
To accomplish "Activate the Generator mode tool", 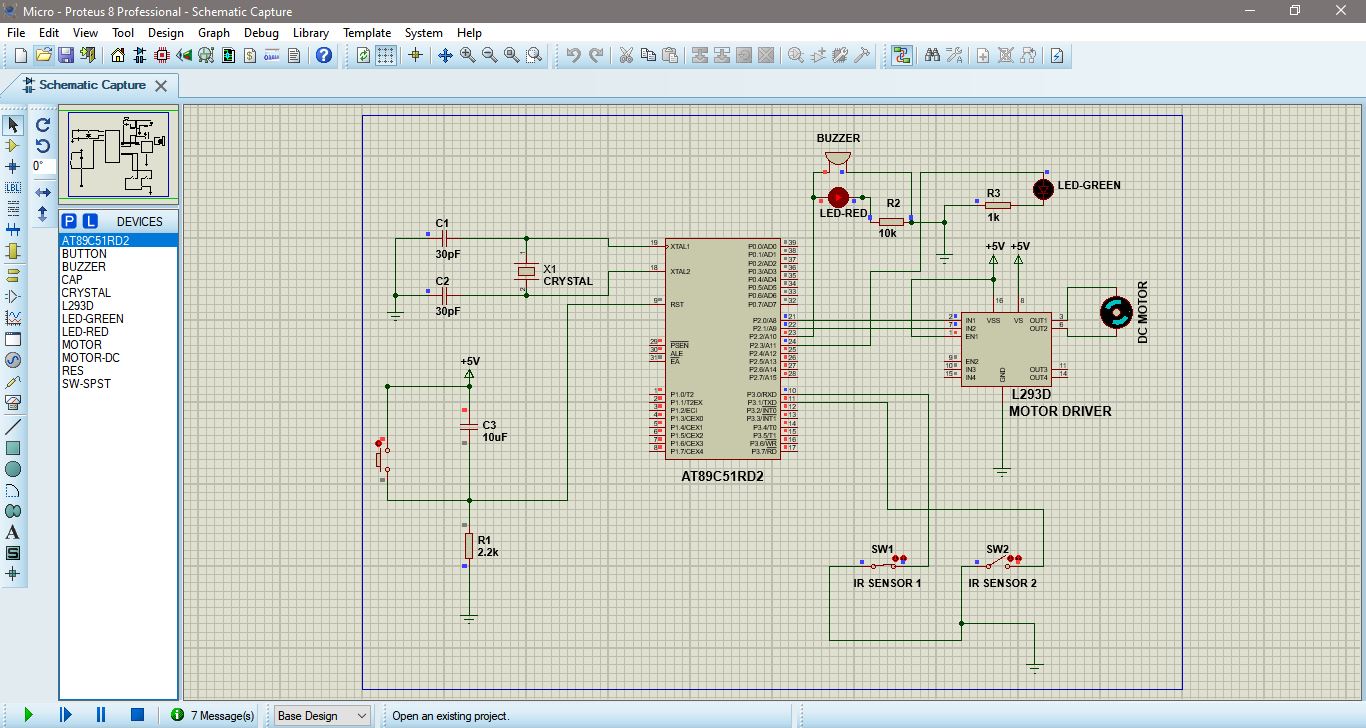I will 13,360.
